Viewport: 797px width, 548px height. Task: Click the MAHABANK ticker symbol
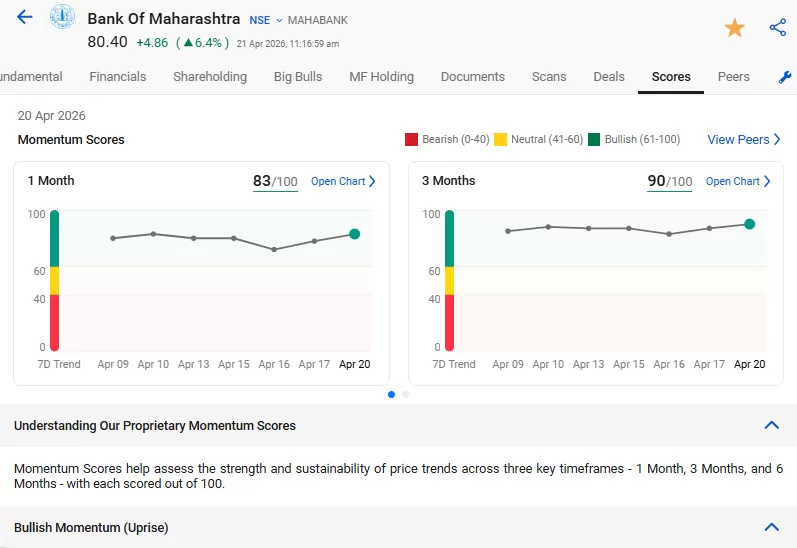click(x=318, y=20)
